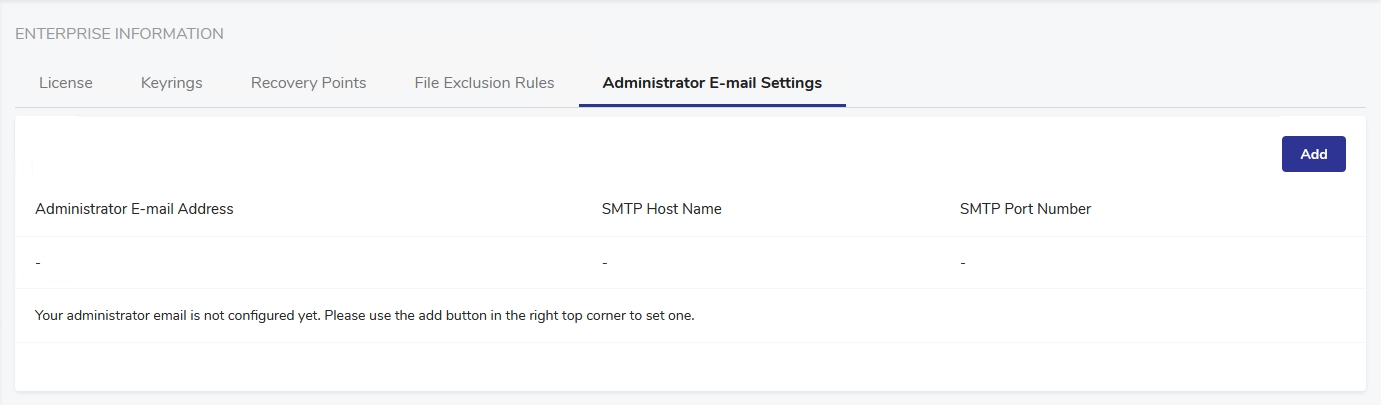This screenshot has height=405, width=1381.
Task: Click the gray area right of the tabs
Action: [x=1100, y=83]
